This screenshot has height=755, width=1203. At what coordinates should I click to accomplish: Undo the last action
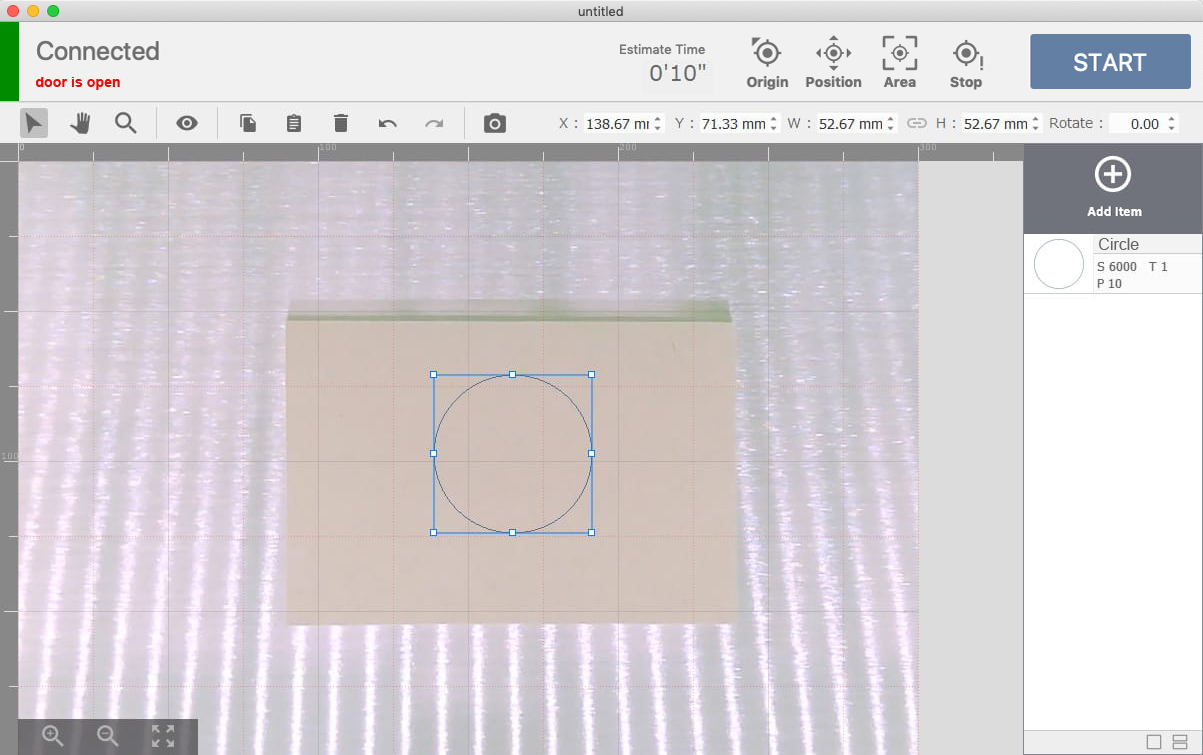coord(388,123)
